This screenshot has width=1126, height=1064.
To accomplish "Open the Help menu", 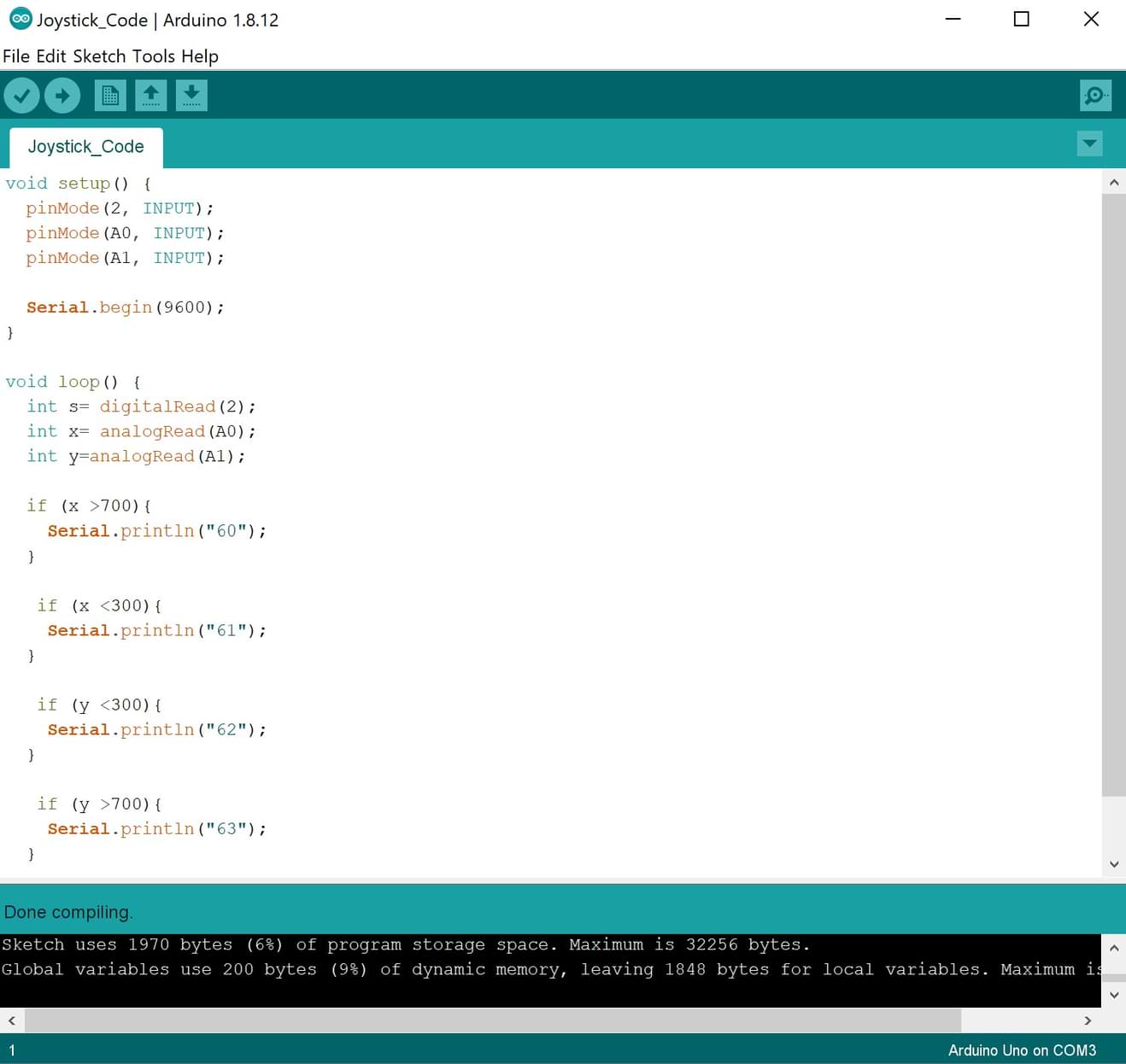I will (200, 56).
